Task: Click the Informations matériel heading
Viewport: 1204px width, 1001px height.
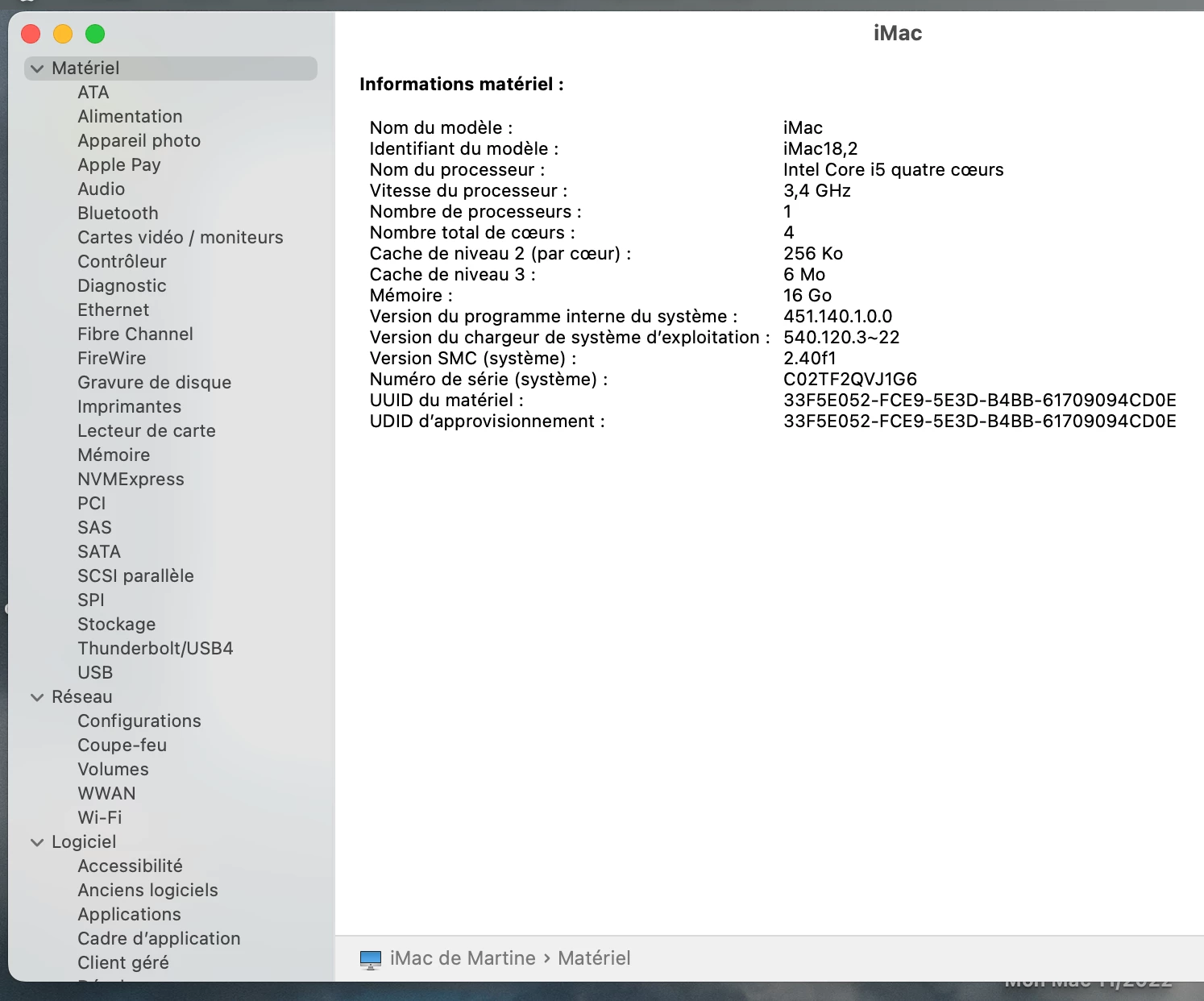Action: point(462,85)
